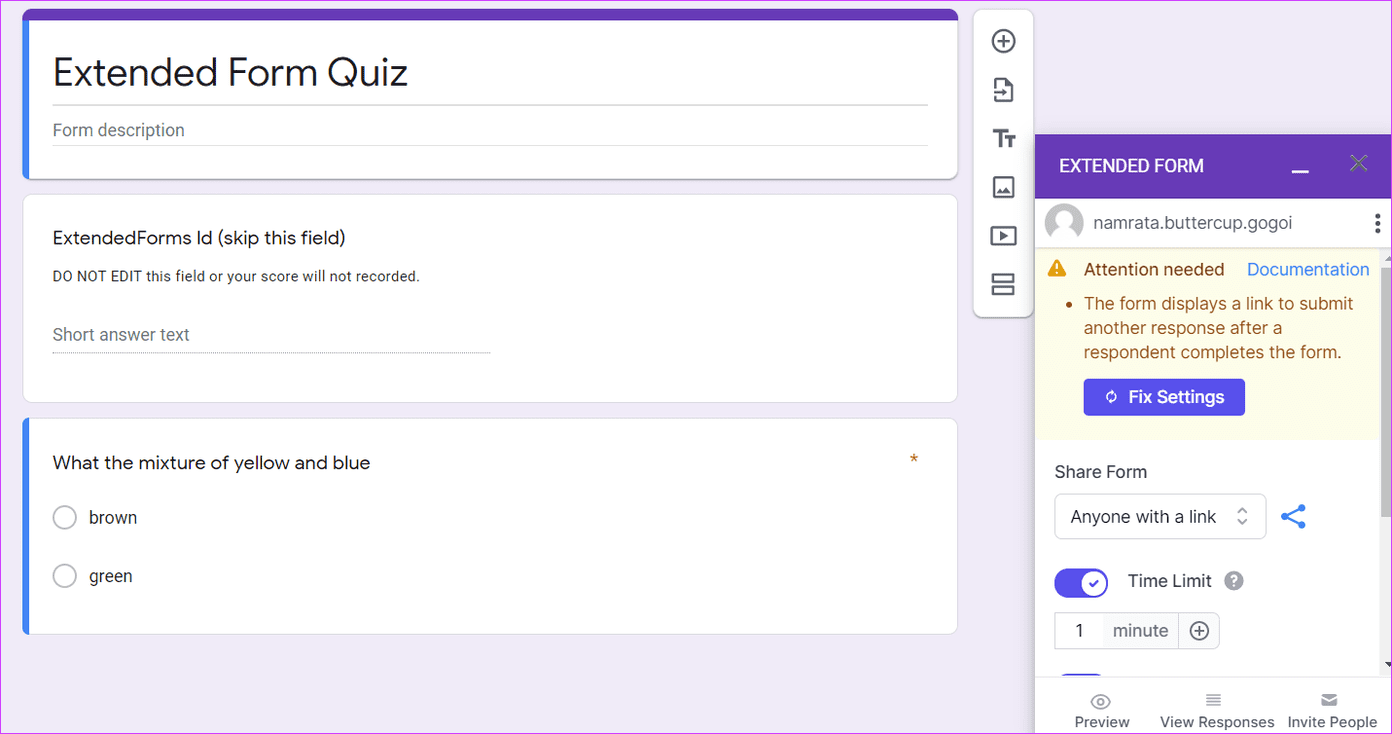The height and width of the screenshot is (734, 1392).
Task: Open Time Limit help question mark
Action: (x=1234, y=581)
